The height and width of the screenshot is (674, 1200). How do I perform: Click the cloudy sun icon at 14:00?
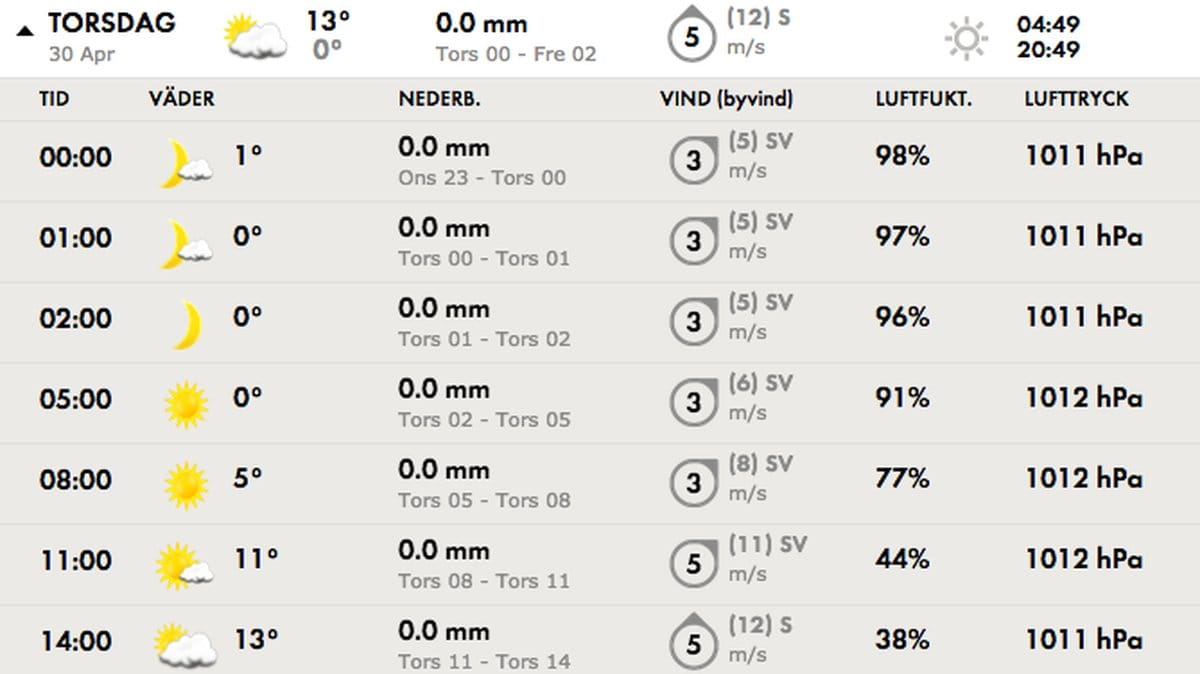click(x=186, y=646)
